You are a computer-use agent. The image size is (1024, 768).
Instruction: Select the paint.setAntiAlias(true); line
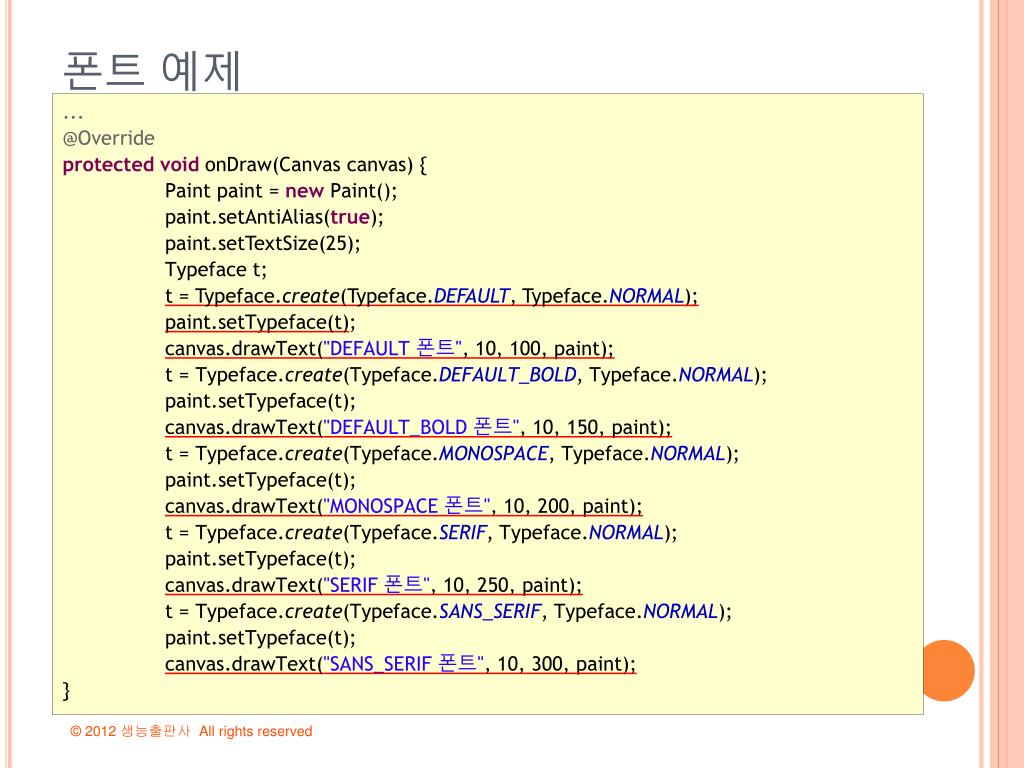pos(274,217)
